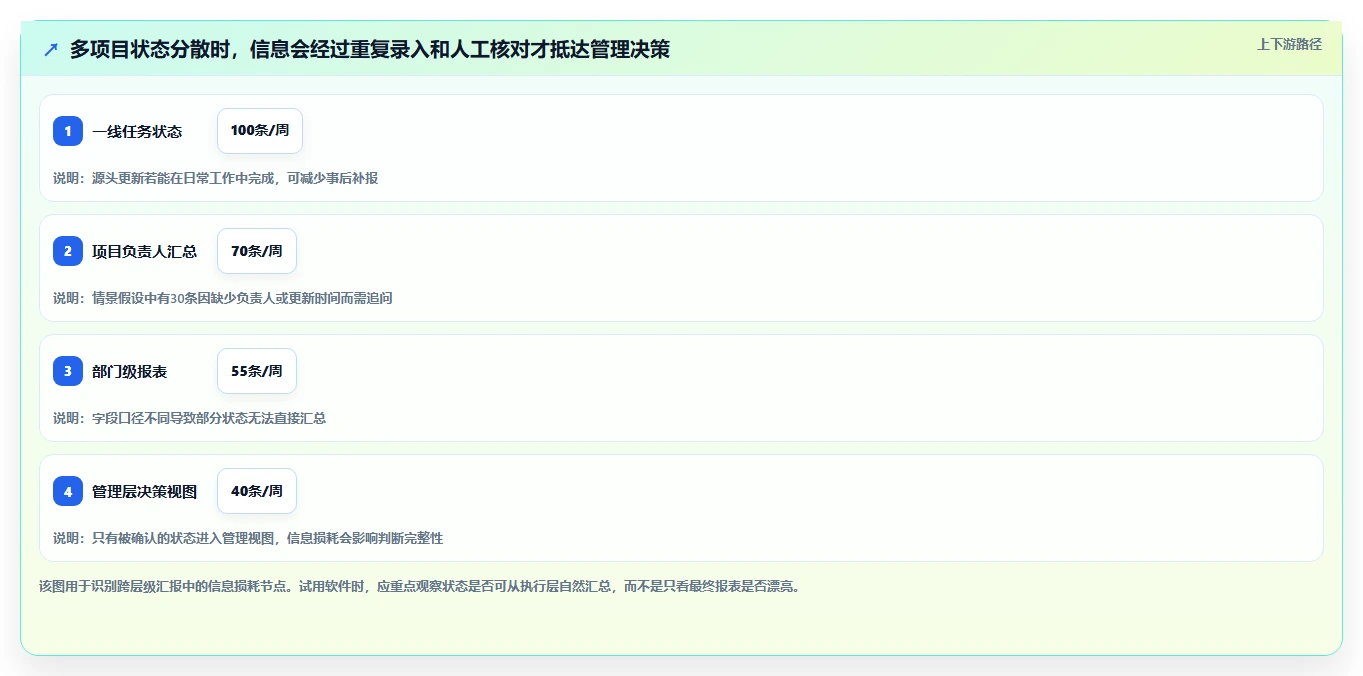Click the note 字段口径不同导致部分状态无法直接汇总
The height and width of the screenshot is (676, 1363).
(189, 418)
